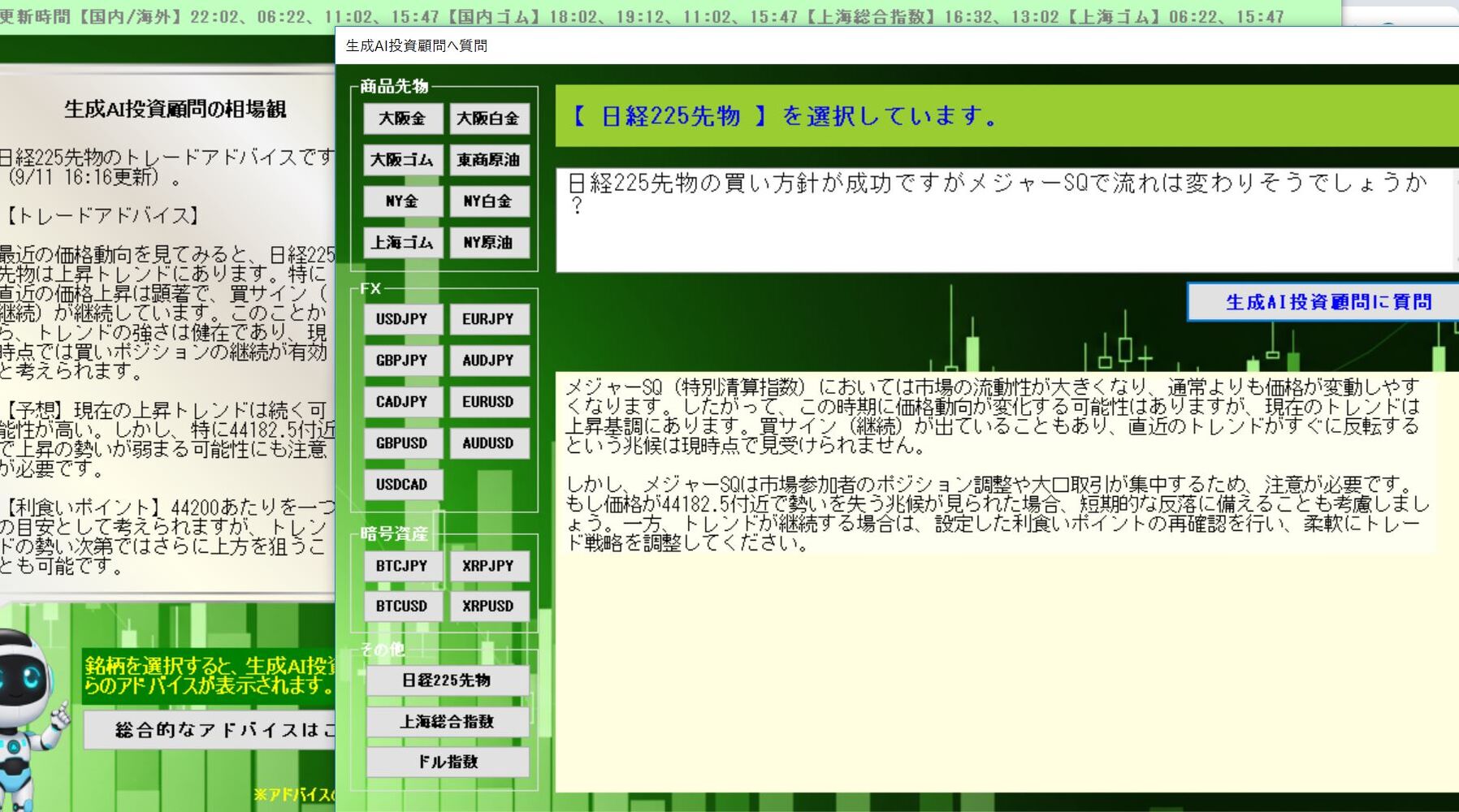
Task: Select BTCUSD in 暗号資産 group
Action: tap(403, 606)
